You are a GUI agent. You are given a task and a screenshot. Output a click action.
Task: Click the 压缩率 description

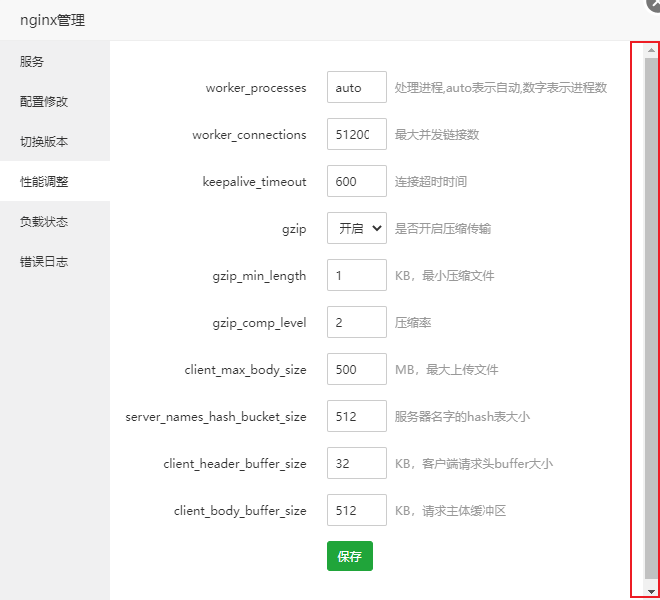coord(413,323)
